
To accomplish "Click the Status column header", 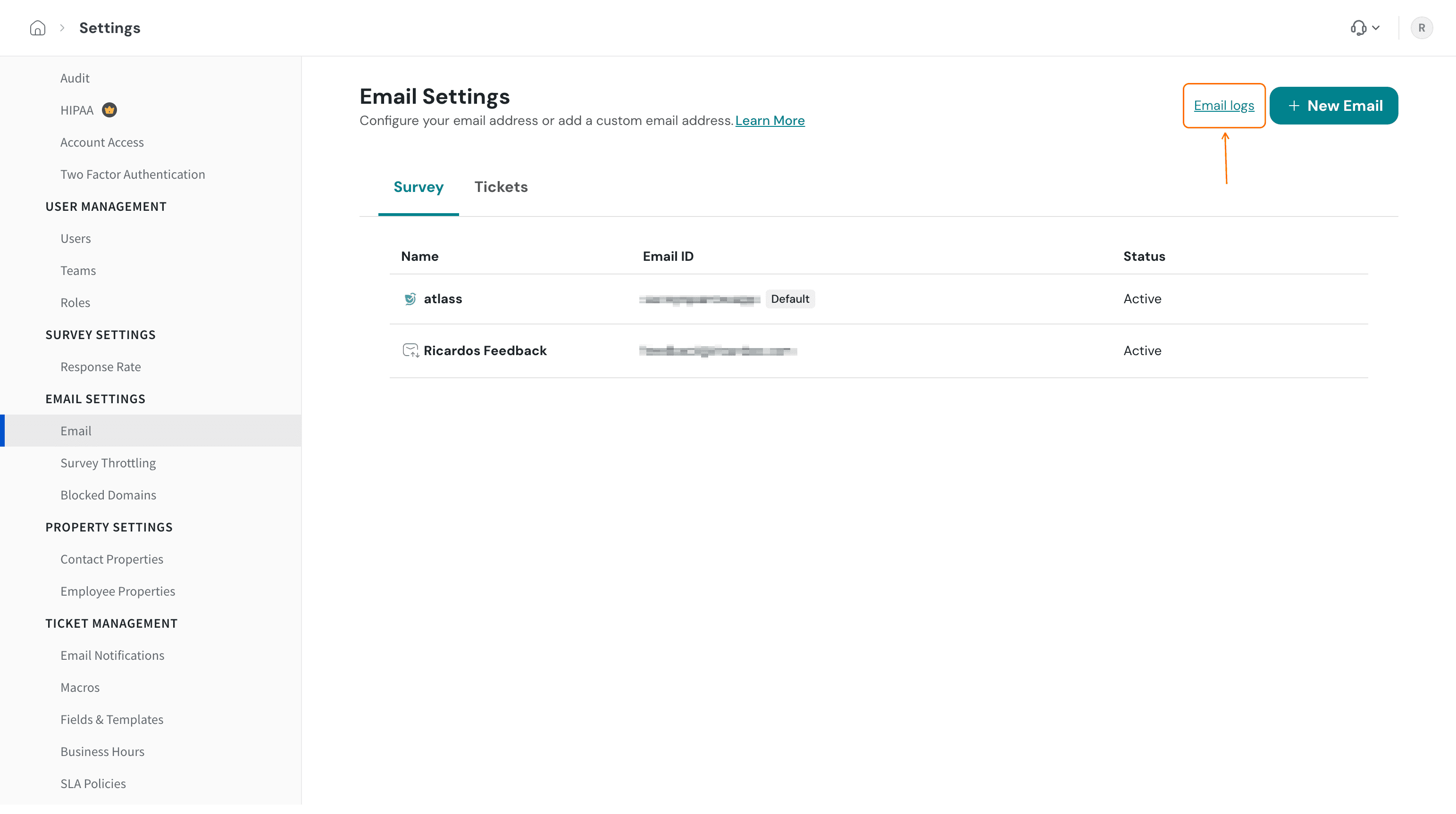I will (1144, 257).
